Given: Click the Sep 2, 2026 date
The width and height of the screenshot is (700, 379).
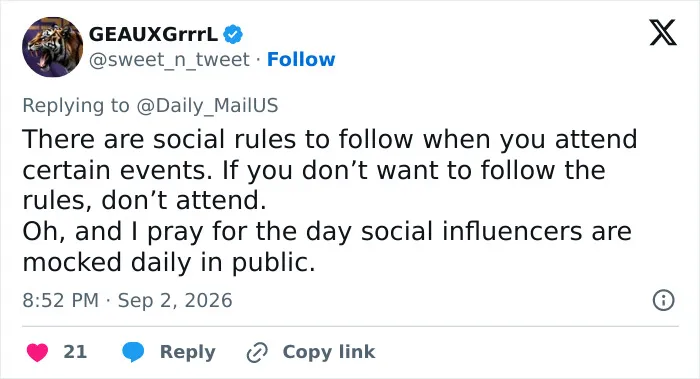Looking at the screenshot, I should pyautogui.click(x=175, y=300).
